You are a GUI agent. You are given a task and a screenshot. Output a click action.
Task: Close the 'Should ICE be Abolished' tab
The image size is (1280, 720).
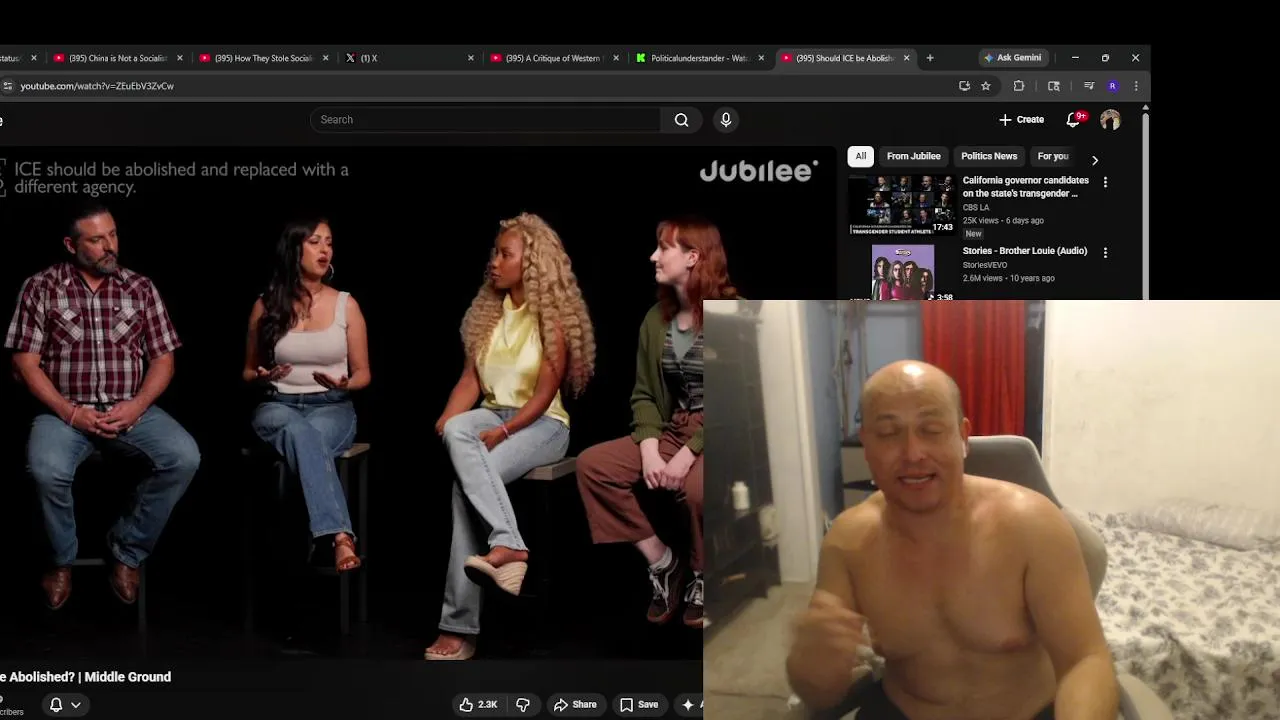tap(907, 58)
